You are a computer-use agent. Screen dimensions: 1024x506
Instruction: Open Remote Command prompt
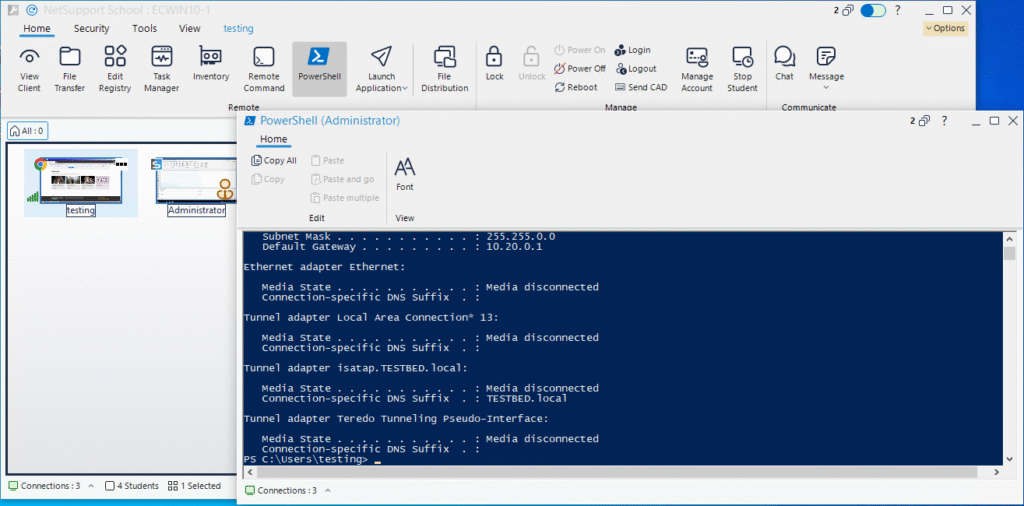tap(264, 69)
